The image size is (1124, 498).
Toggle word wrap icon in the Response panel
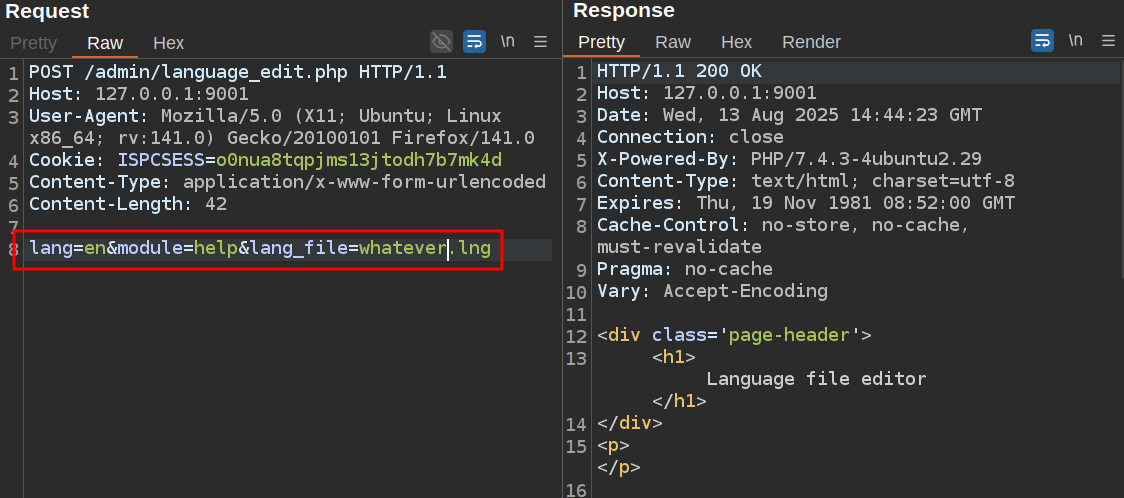point(1042,41)
